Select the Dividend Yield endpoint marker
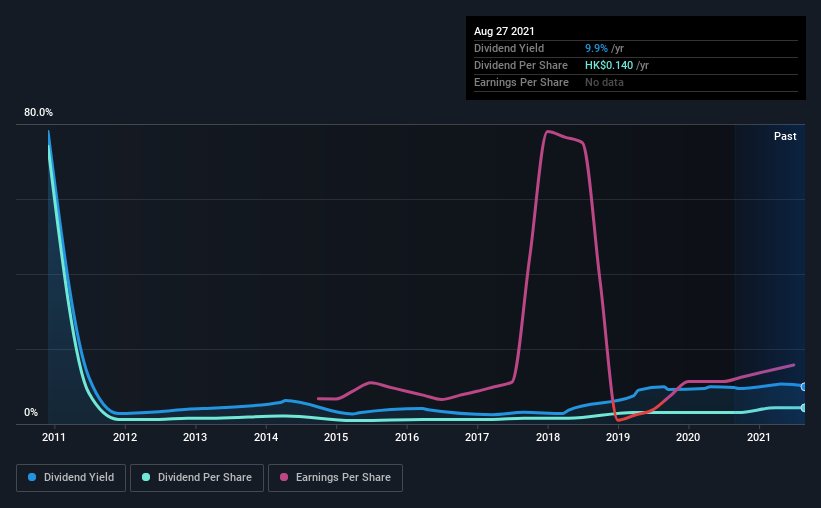 pyautogui.click(x=803, y=386)
